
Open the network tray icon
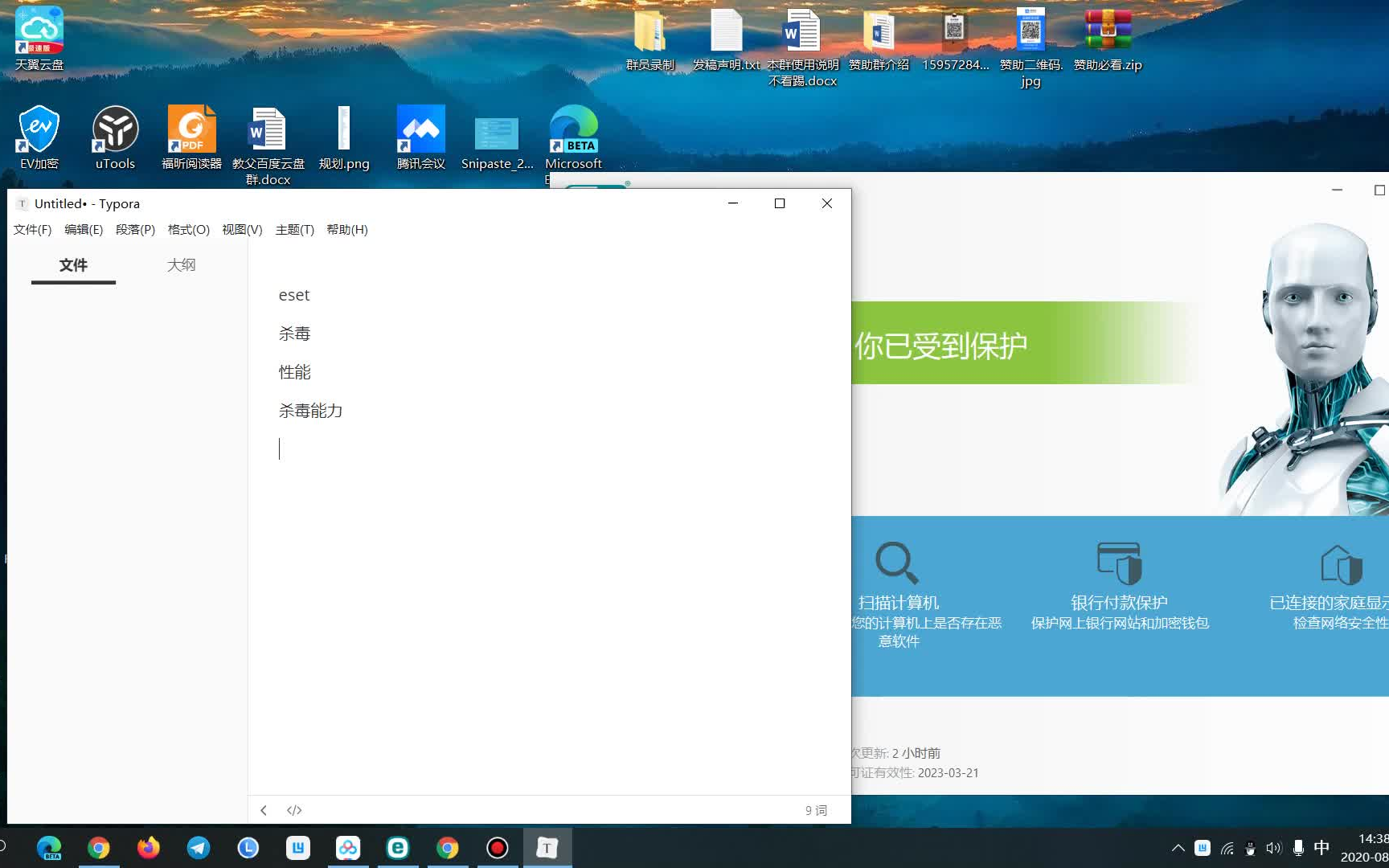pos(1227,848)
